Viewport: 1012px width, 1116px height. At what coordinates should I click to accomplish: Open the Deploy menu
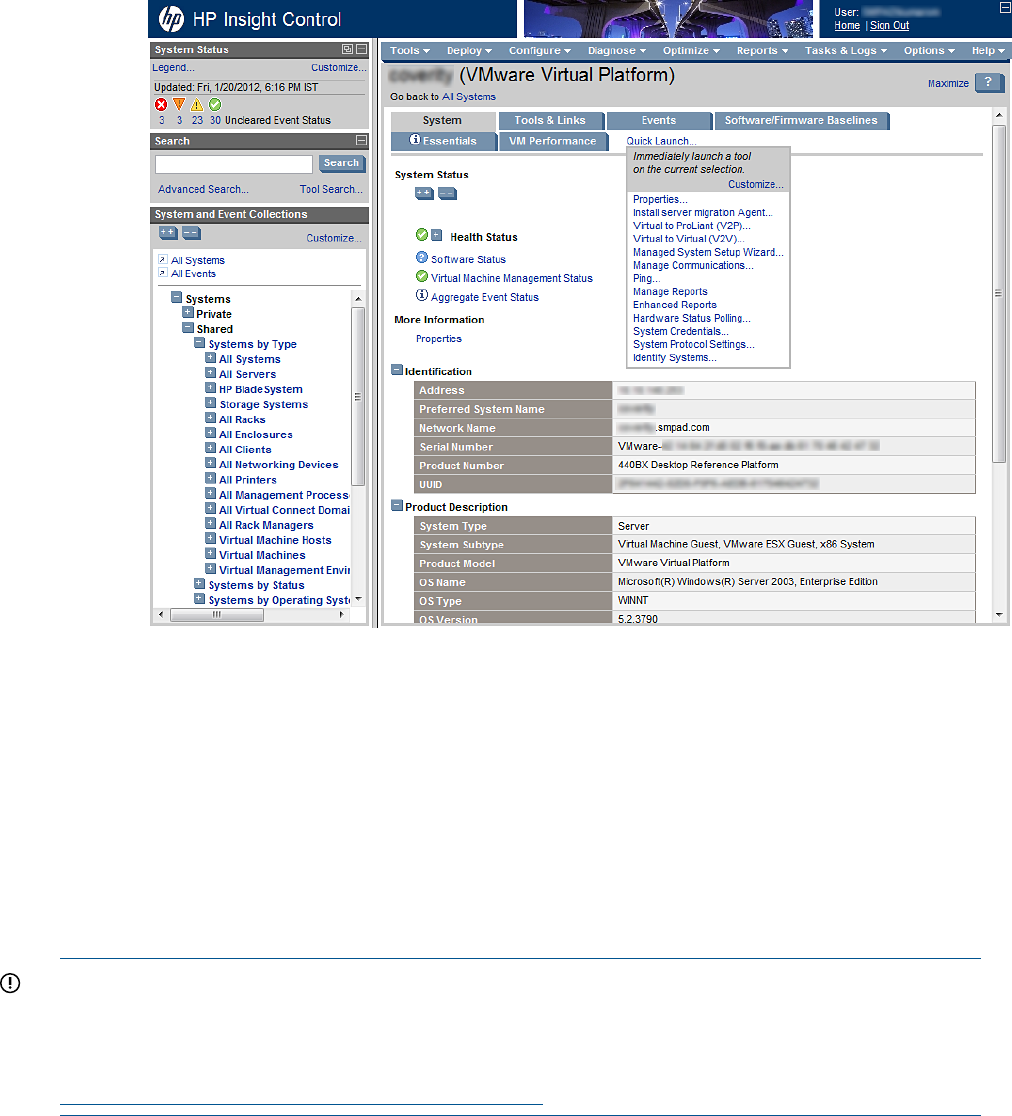469,51
